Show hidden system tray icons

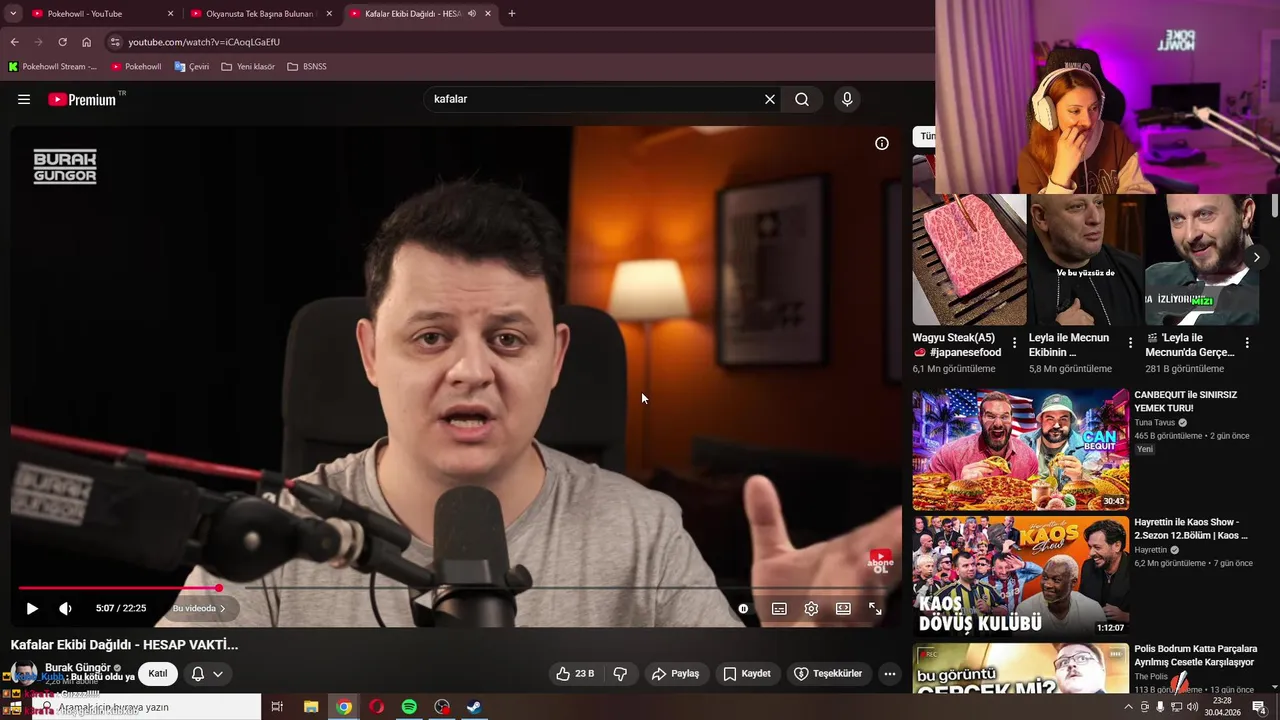point(1129,707)
